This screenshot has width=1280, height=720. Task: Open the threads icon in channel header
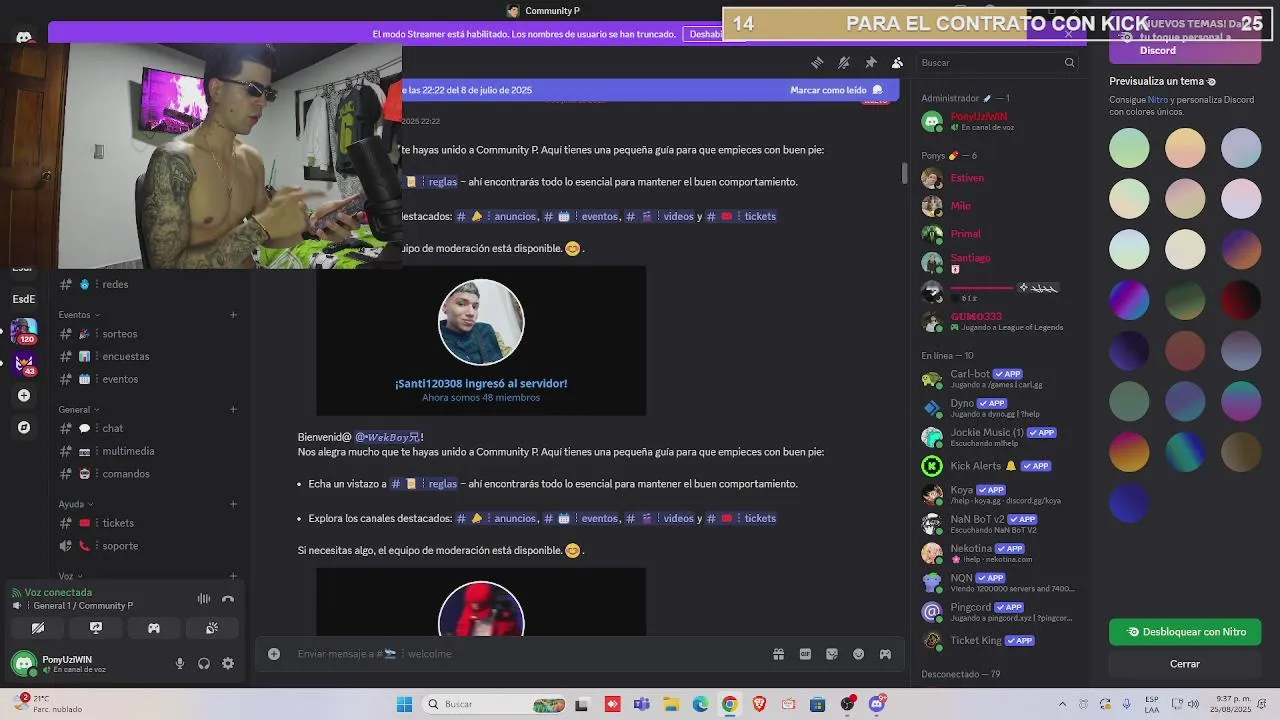tap(817, 62)
